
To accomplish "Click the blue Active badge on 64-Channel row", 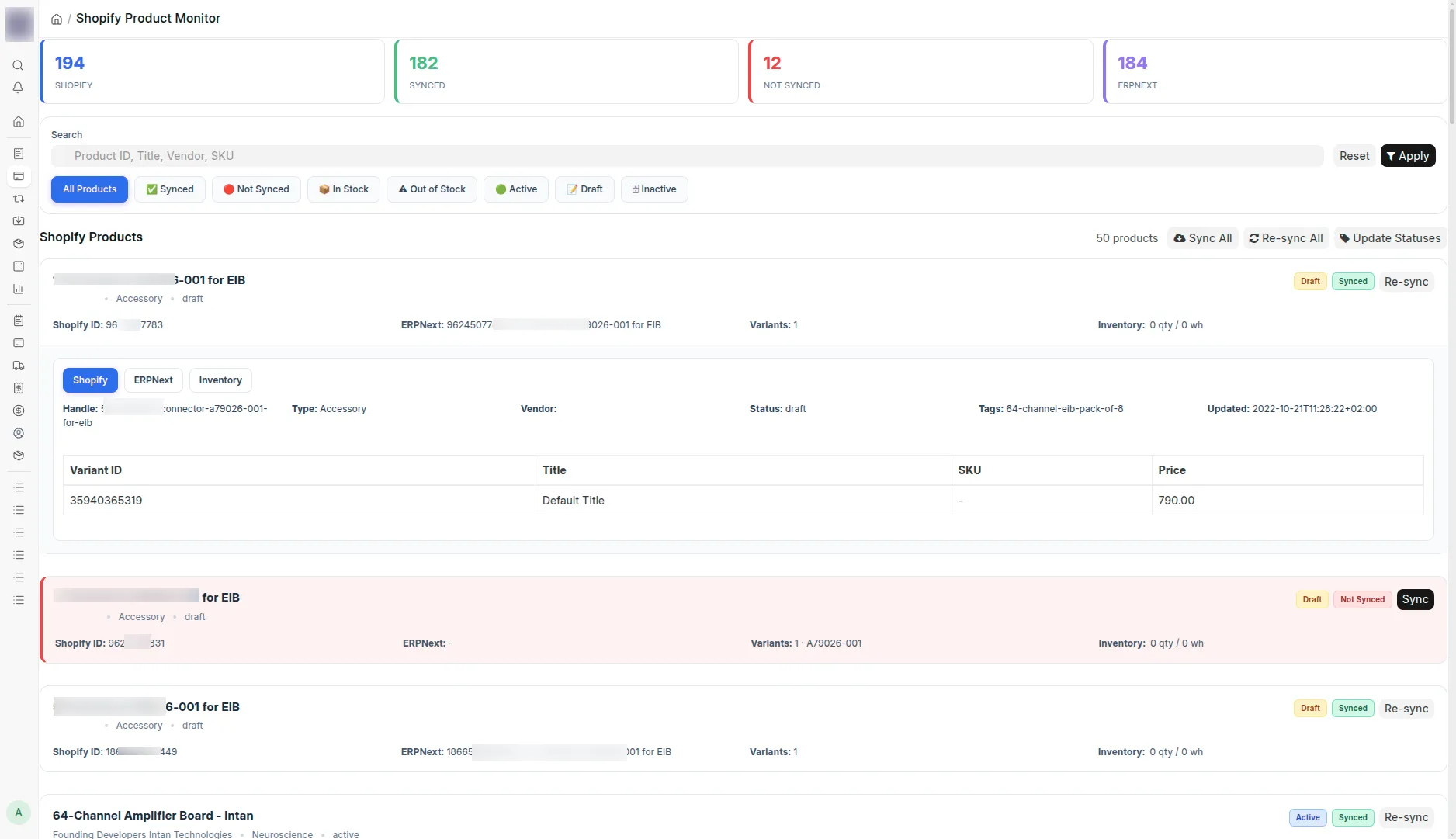I will coord(1308,817).
